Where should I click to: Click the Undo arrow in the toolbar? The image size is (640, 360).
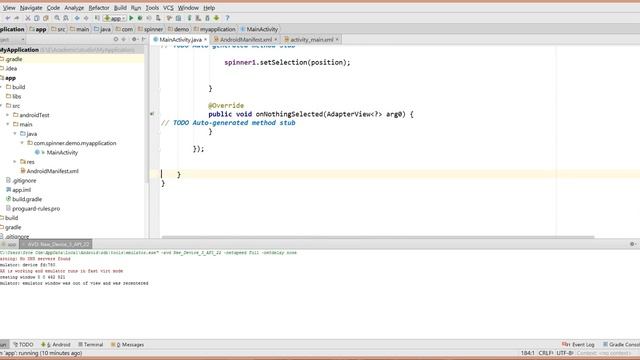[x=7, y=18]
